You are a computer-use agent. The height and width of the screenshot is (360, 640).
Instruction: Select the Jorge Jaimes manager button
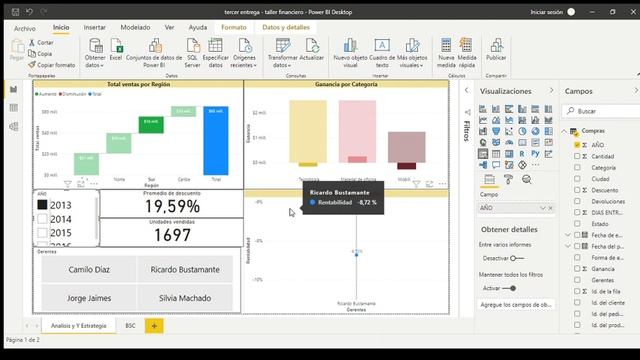tap(89, 298)
